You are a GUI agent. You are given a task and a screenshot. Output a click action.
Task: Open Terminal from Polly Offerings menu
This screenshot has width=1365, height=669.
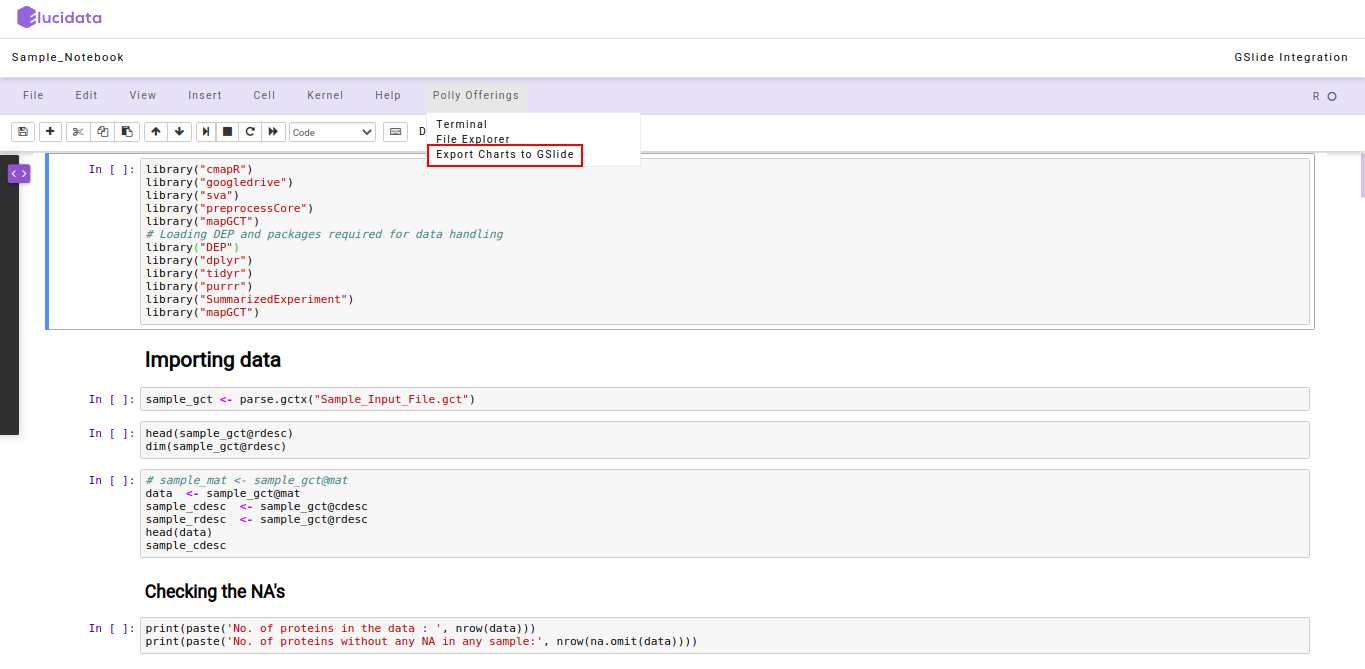(x=461, y=123)
